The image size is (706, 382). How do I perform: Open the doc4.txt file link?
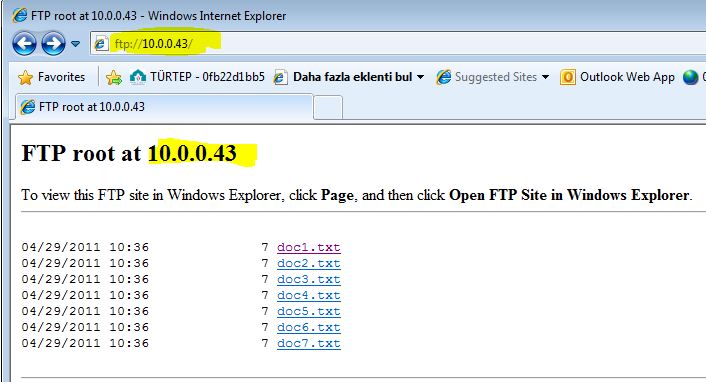coord(308,296)
